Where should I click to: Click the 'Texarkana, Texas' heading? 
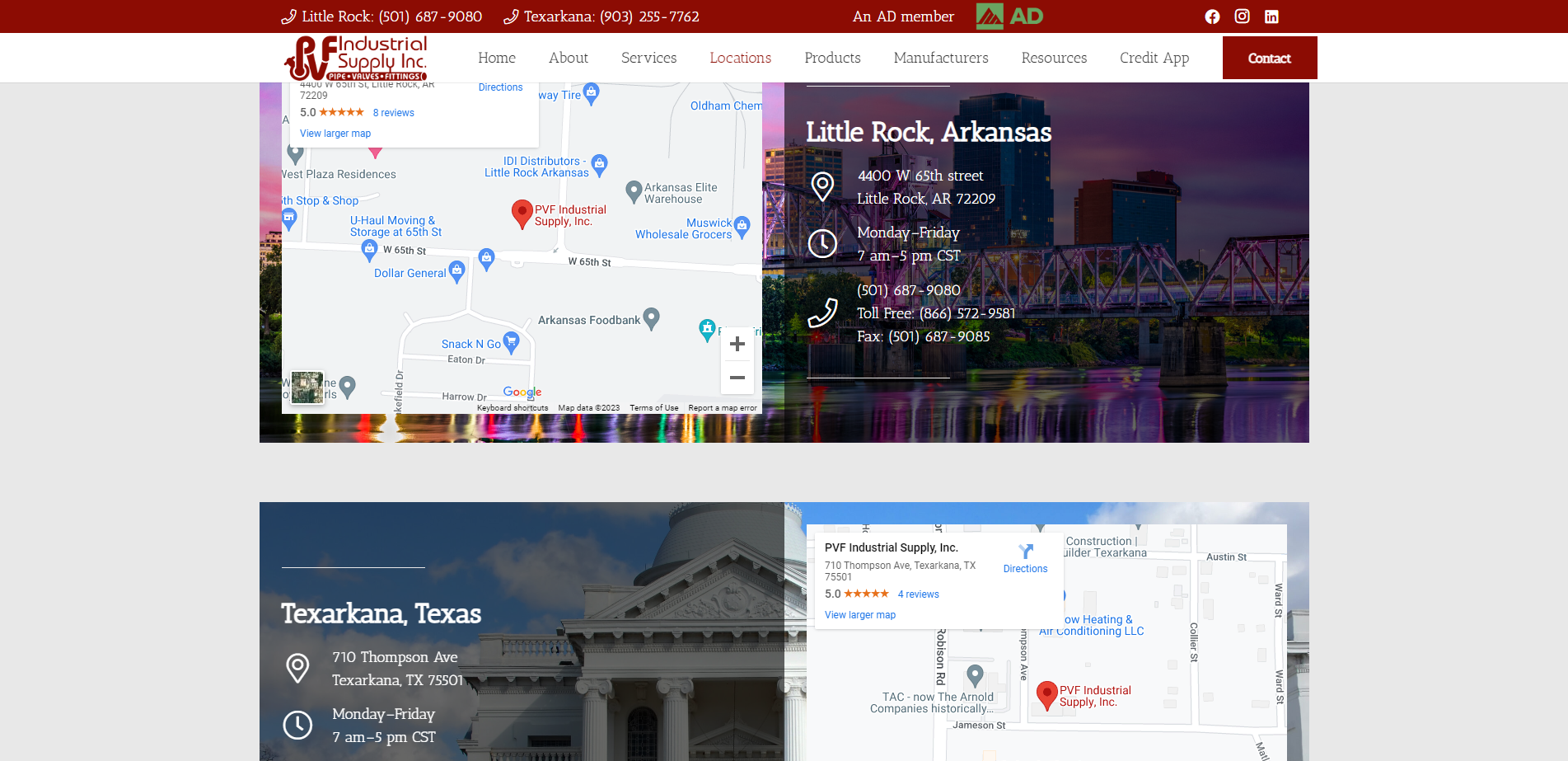pyautogui.click(x=381, y=613)
